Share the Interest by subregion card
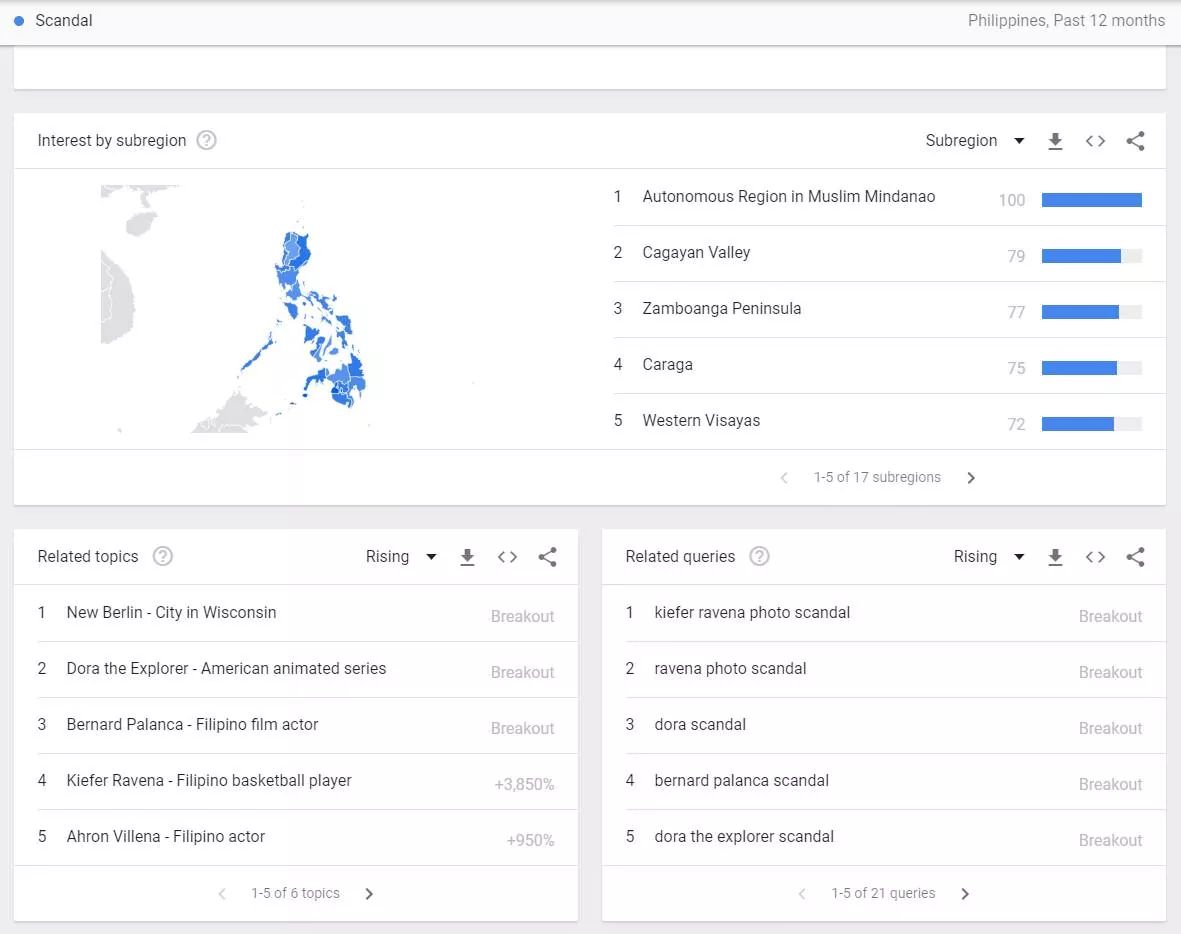This screenshot has height=934, width=1181. [1135, 141]
